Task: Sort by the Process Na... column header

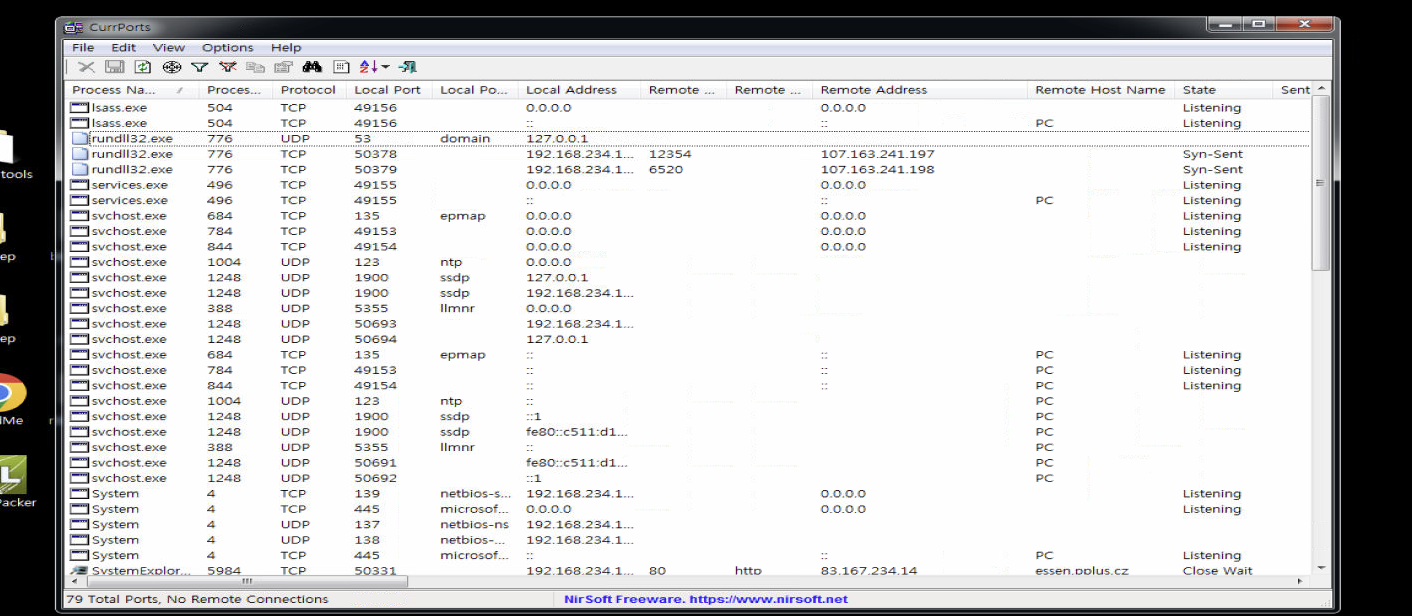Action: pyautogui.click(x=133, y=90)
